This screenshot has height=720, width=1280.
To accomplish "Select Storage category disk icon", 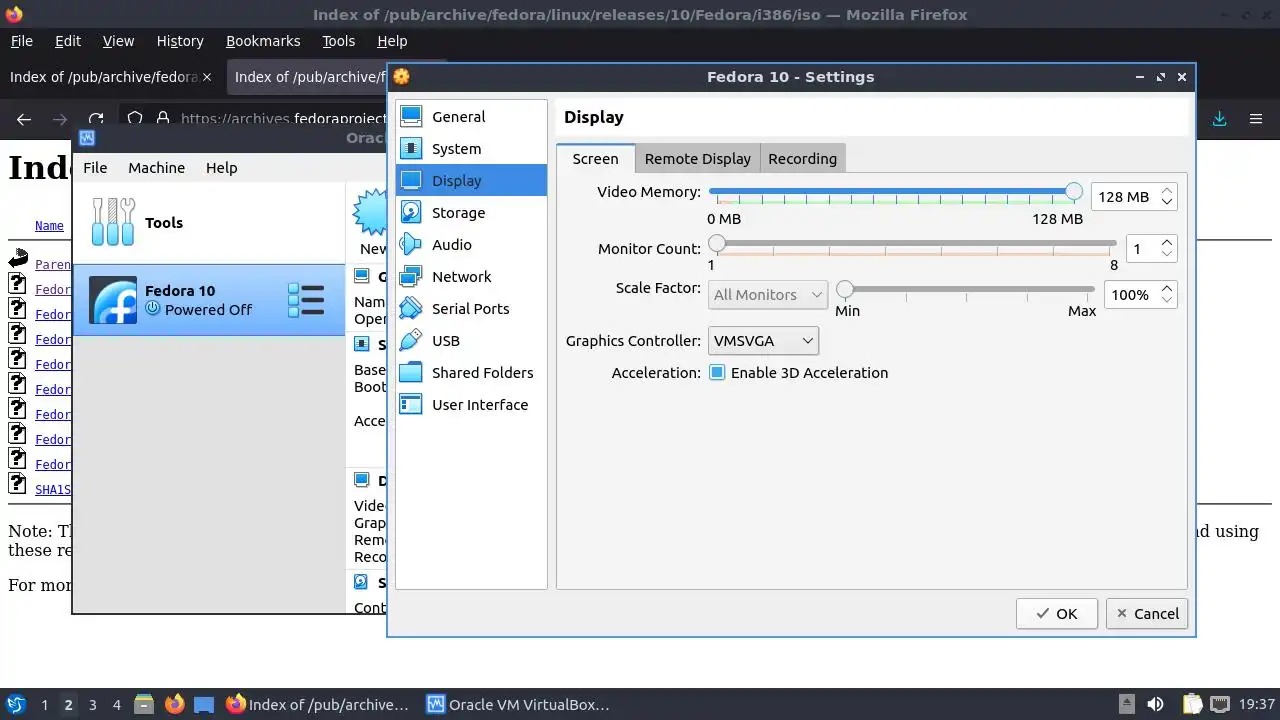I will click(x=411, y=212).
